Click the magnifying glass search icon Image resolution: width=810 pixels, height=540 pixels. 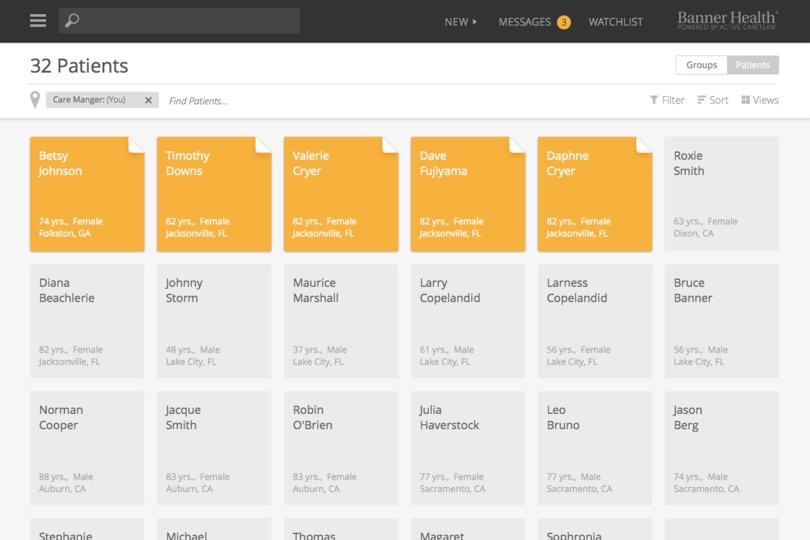[x=72, y=21]
